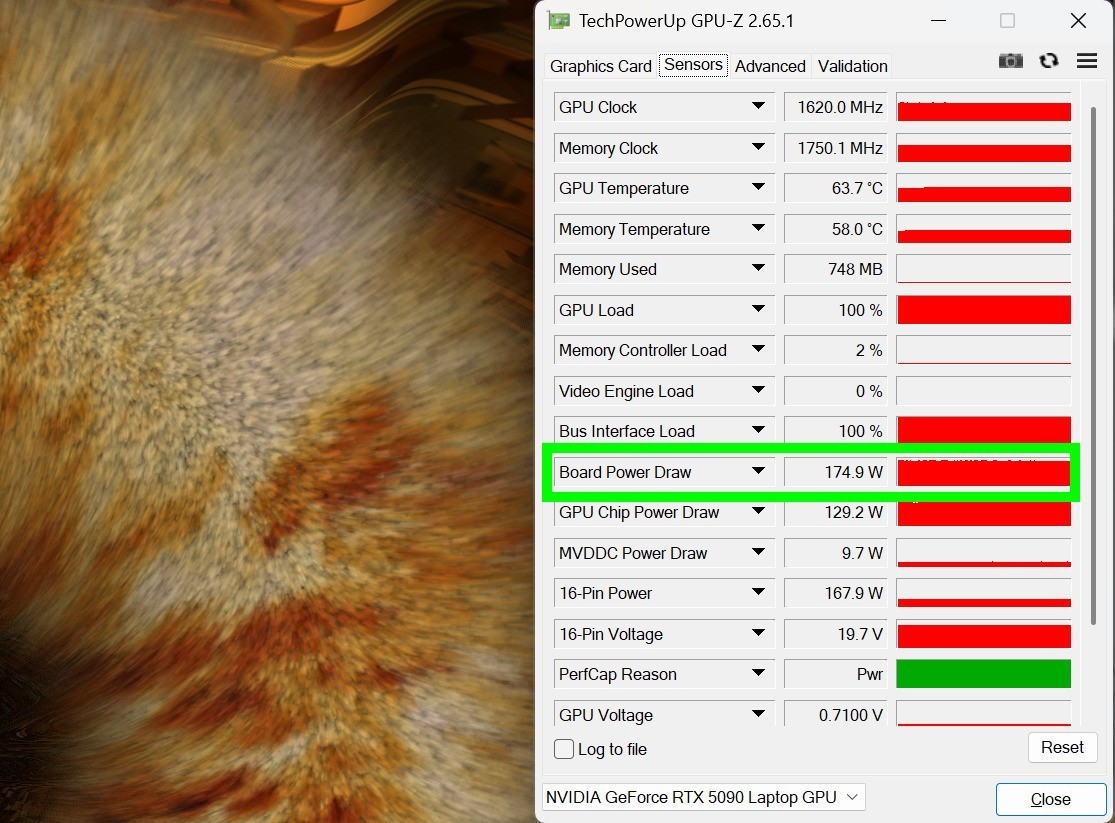Click the GPU Load red graph
Viewport: 1115px width, 823px height.
(x=983, y=310)
